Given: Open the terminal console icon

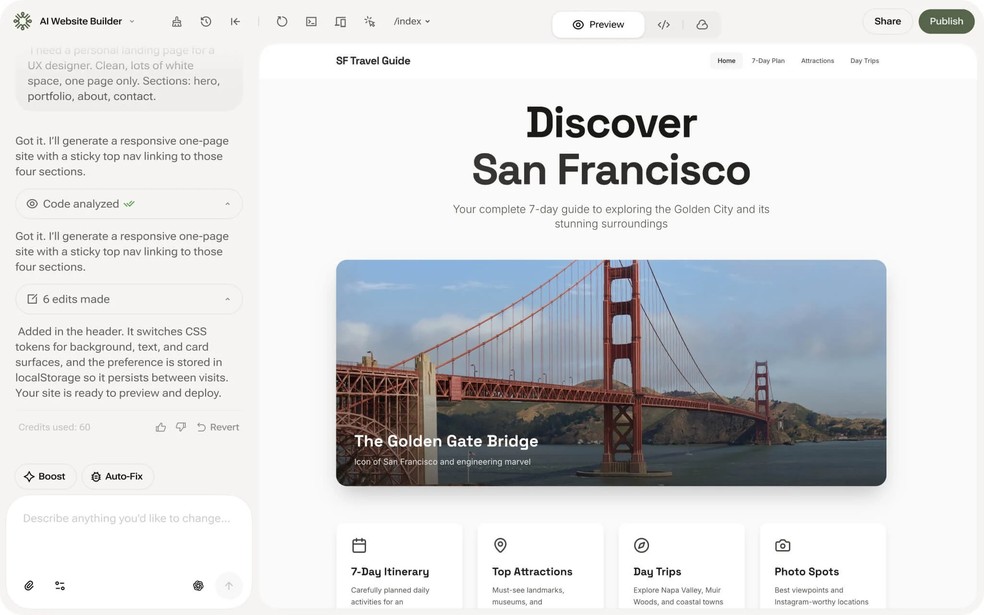Looking at the screenshot, I should tap(311, 22).
